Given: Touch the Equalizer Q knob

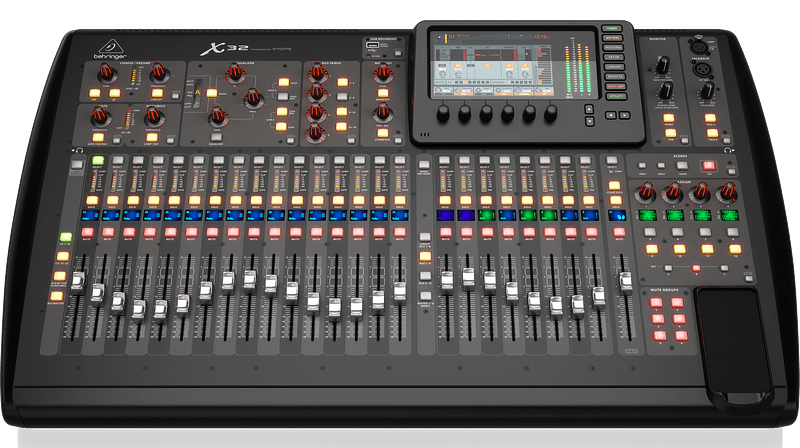Looking at the screenshot, I should pyautogui.click(x=235, y=73).
